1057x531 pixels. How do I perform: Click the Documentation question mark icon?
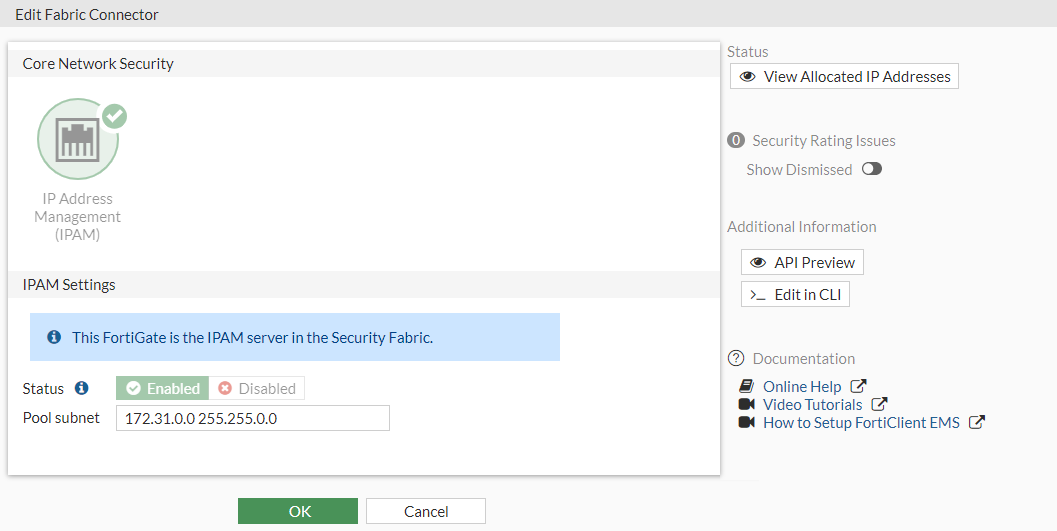click(736, 358)
